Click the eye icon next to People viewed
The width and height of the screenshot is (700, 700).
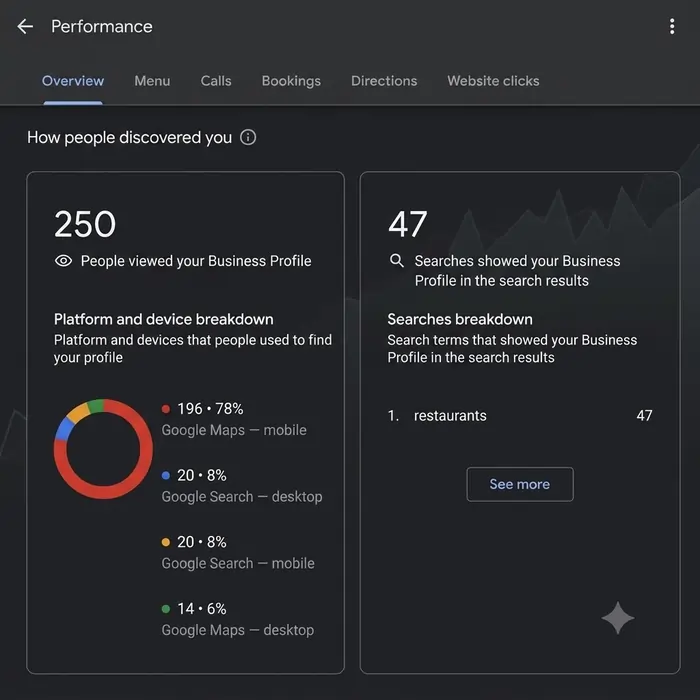63,261
